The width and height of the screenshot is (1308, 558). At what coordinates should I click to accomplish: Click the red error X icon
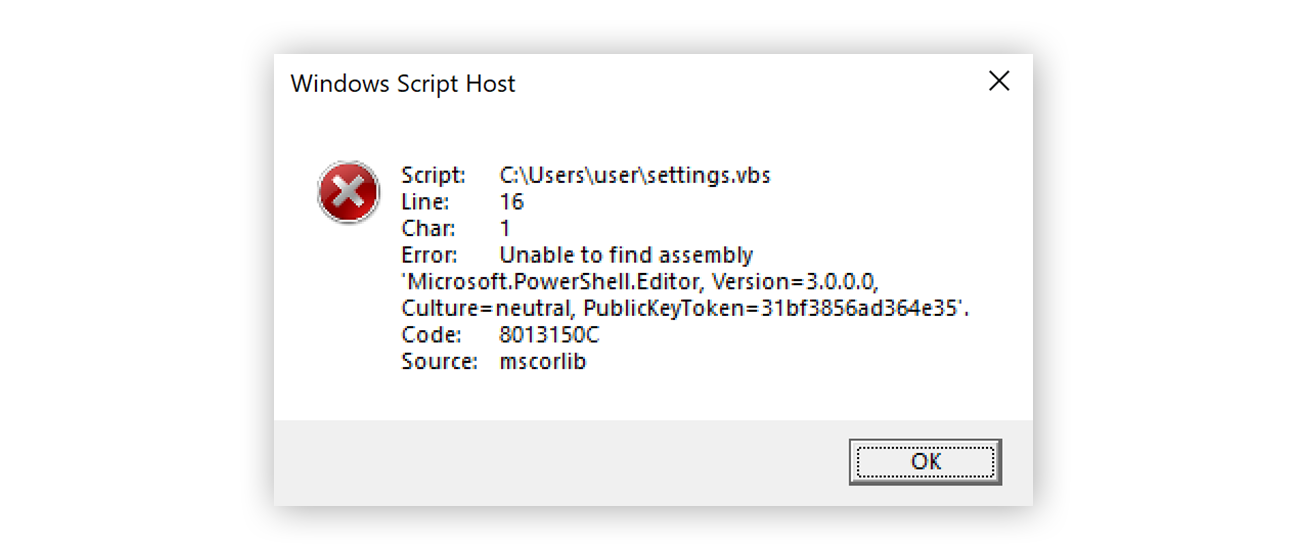pos(348,192)
